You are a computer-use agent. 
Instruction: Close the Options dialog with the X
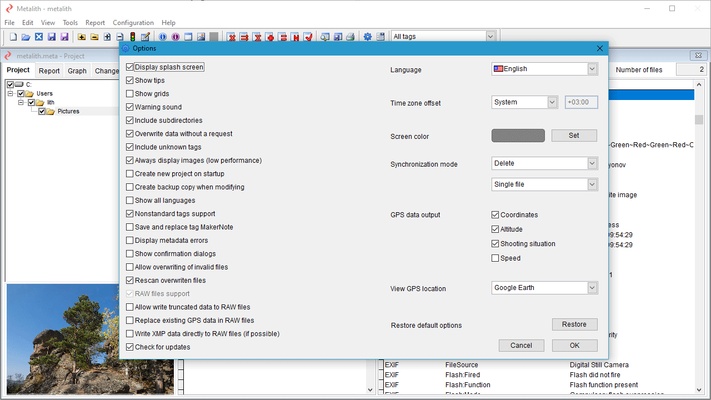599,48
